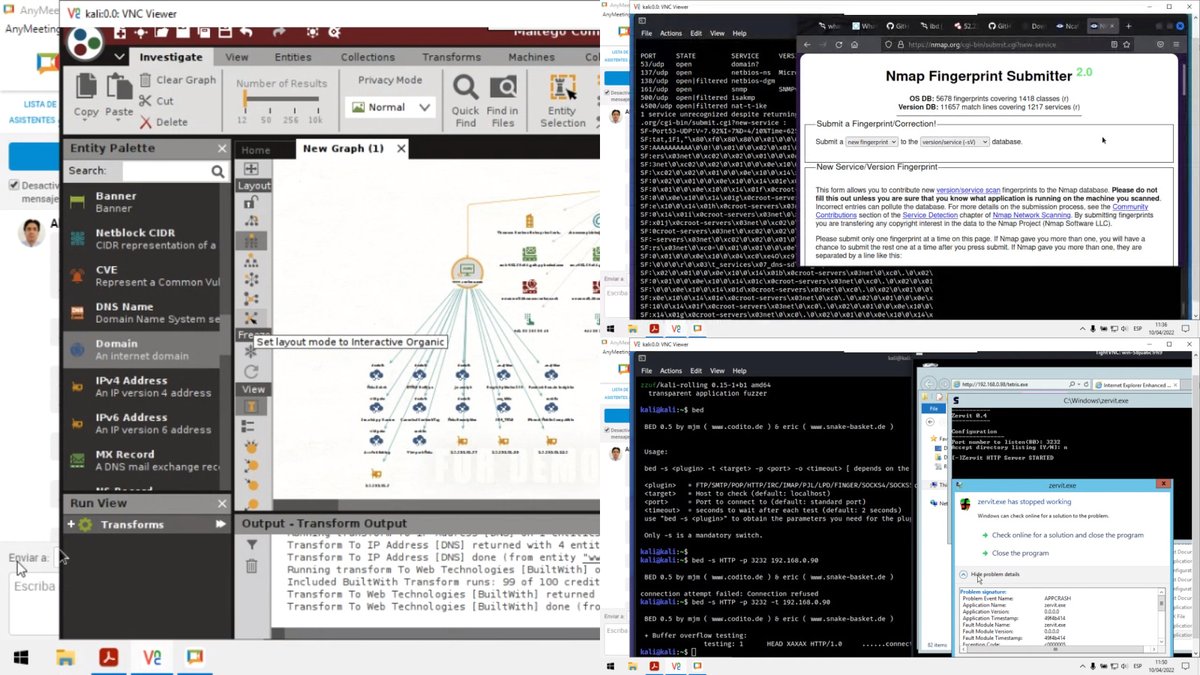
Task: Switch to the Collections ribbon tab
Action: [x=367, y=57]
